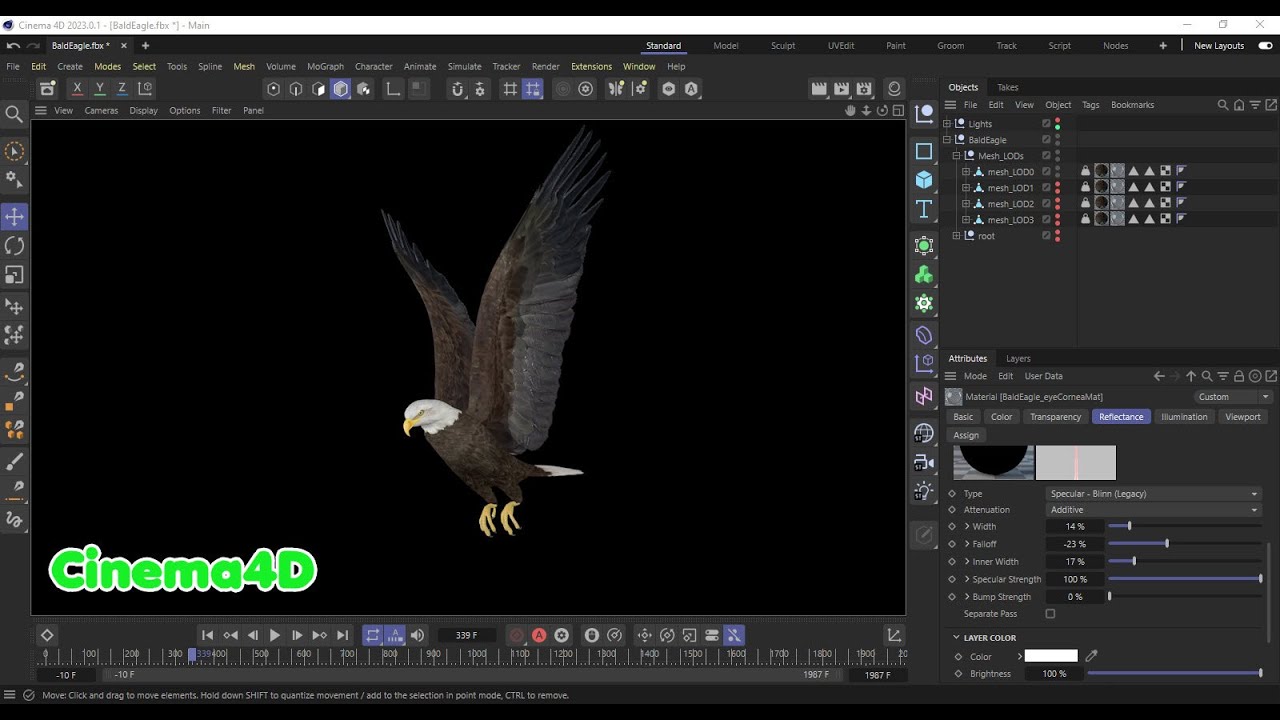Click the Cube primitive icon
The image size is (1280, 720).
[924, 180]
